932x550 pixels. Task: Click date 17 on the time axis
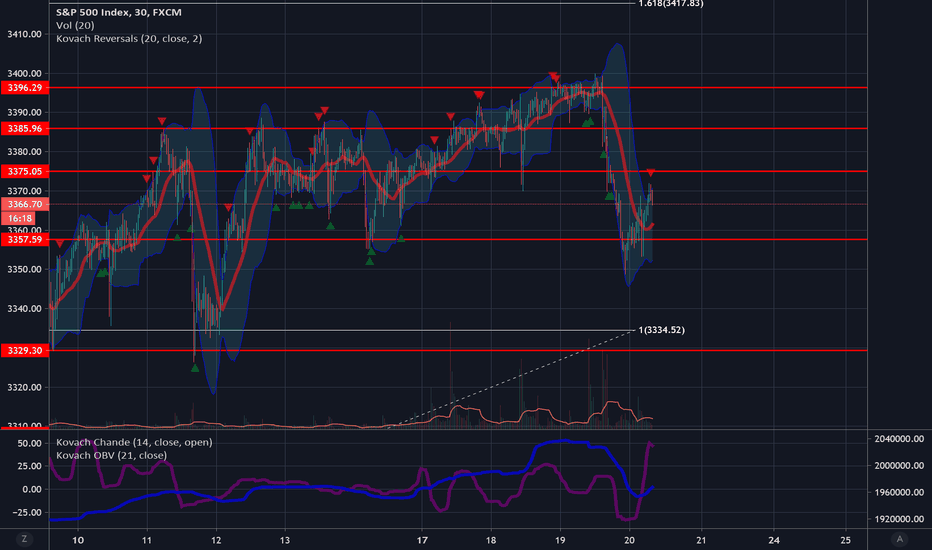coord(422,540)
